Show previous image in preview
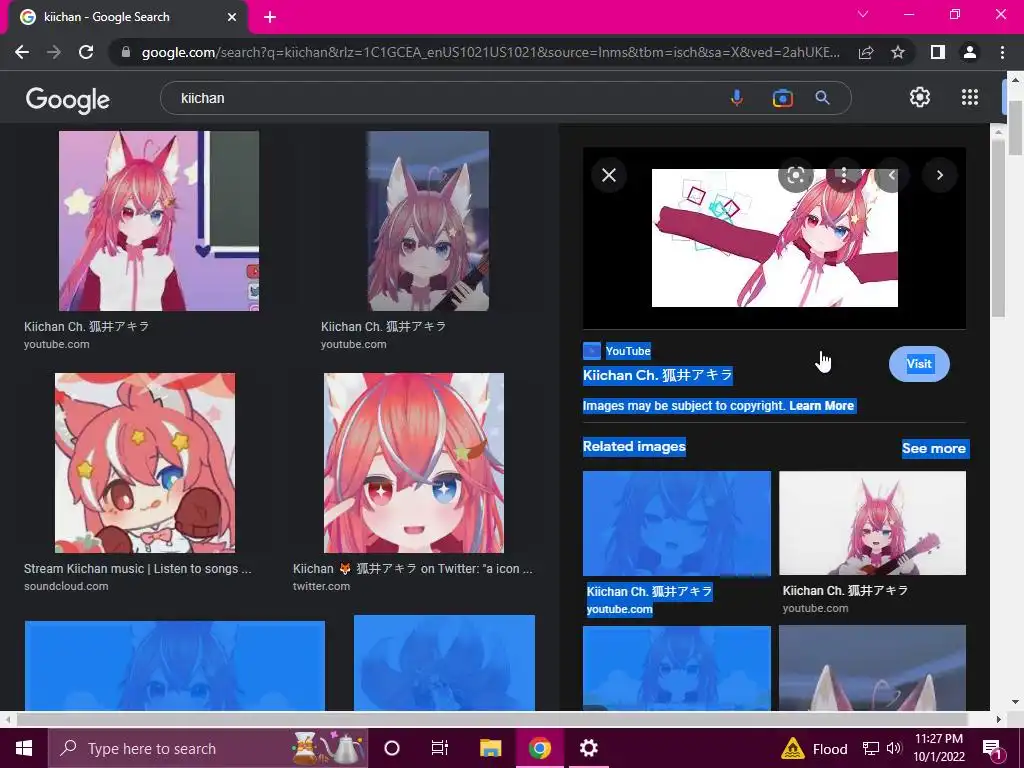1024x768 pixels. point(891,175)
